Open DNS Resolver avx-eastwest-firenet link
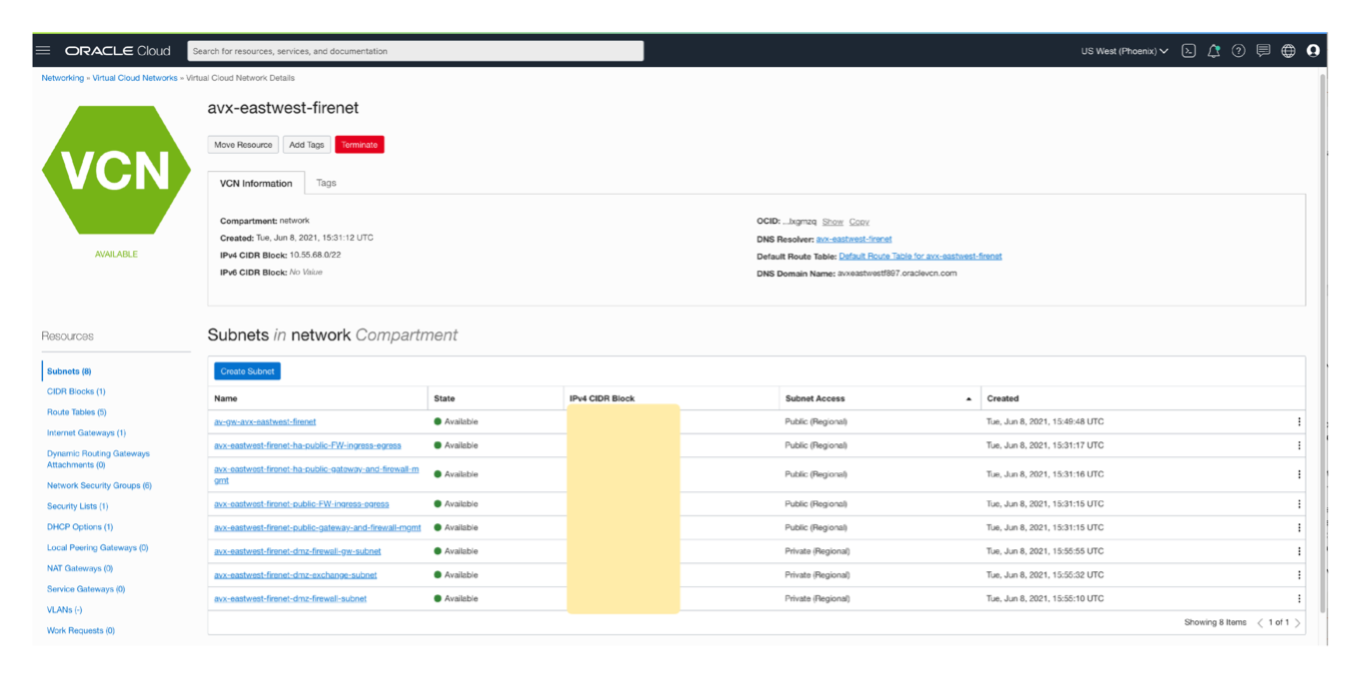 pyautogui.click(x=854, y=240)
